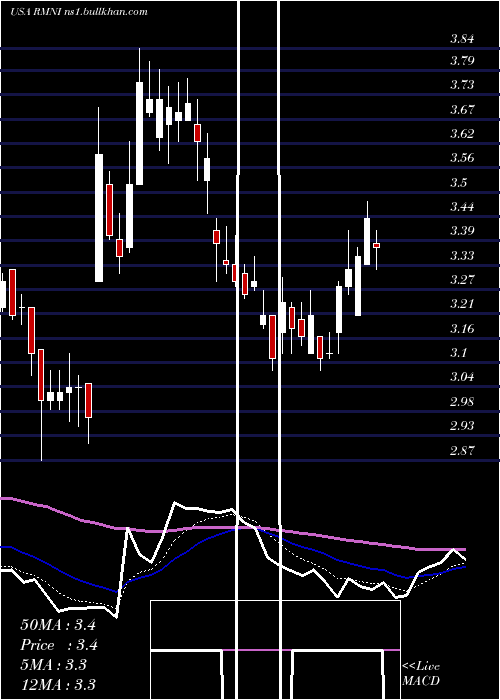Click the Price : 3.4 readout

(x=59, y=645)
